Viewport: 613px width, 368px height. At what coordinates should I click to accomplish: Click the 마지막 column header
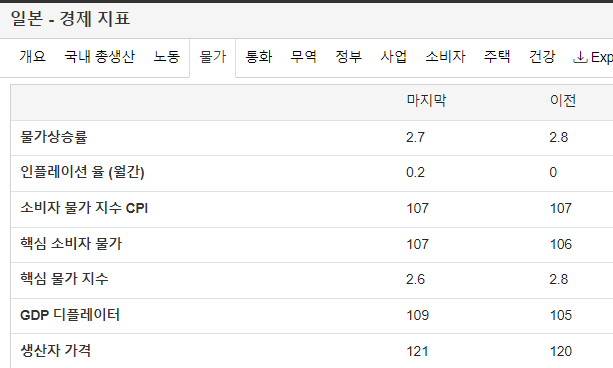(426, 101)
